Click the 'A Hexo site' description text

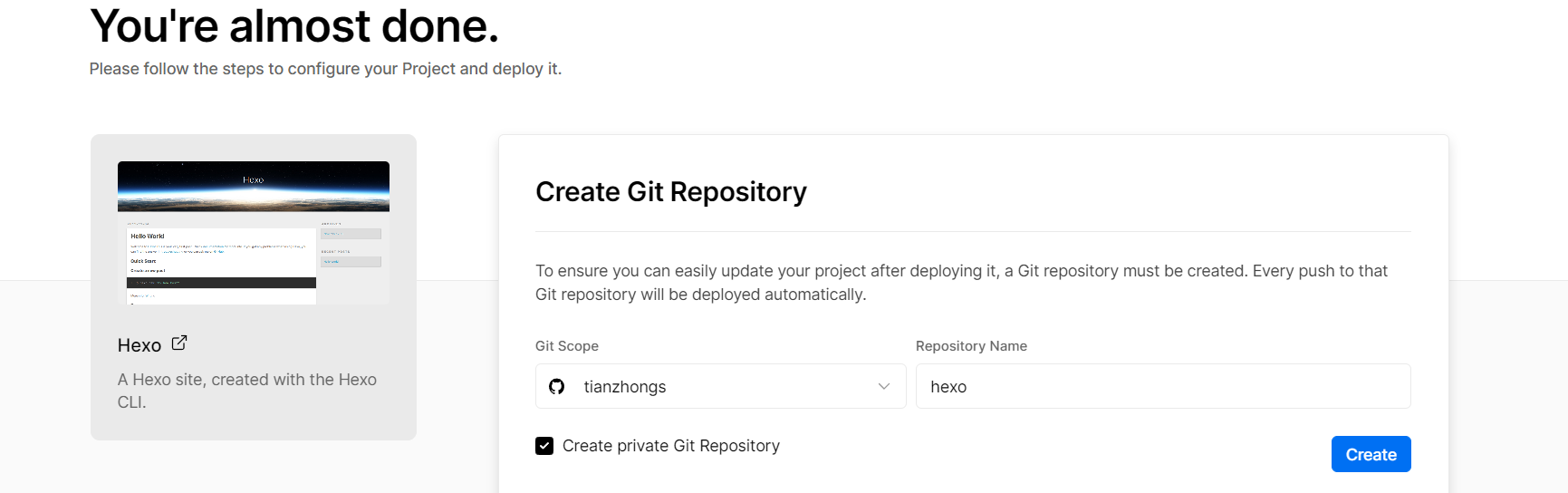pos(246,391)
